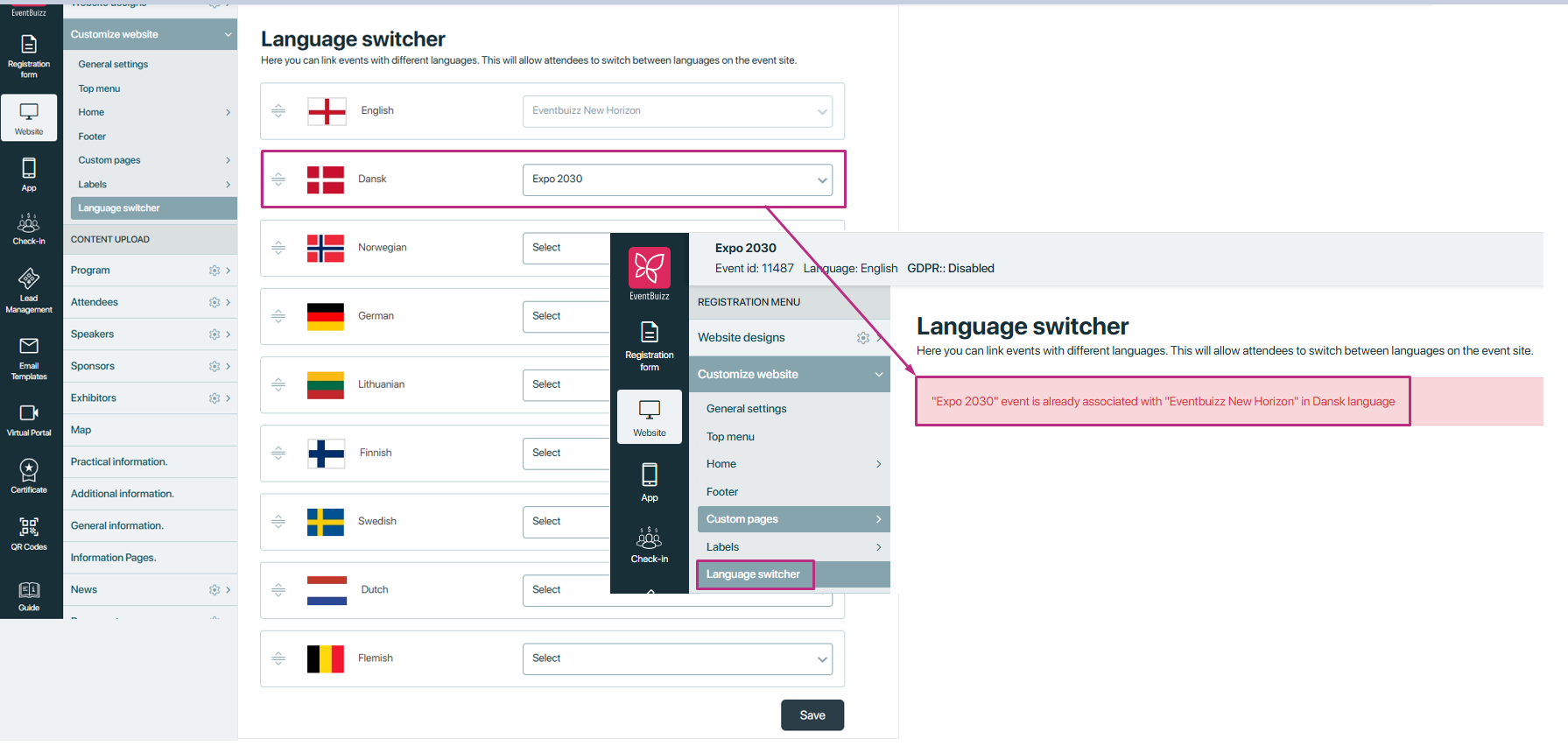Image resolution: width=1568 pixels, height=746 pixels.
Task: Open Practical information item
Action: (150, 462)
